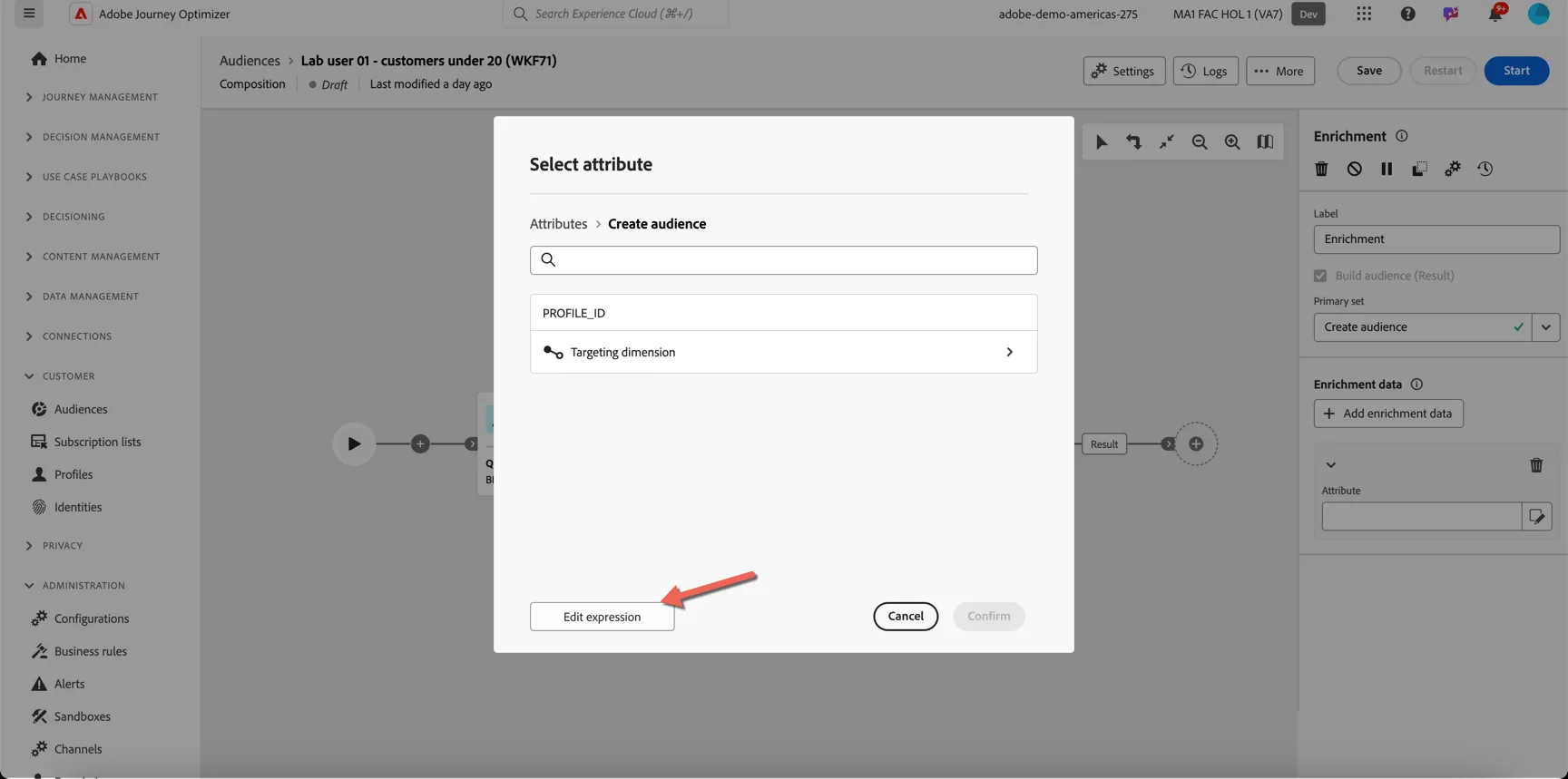Click the attribute search field in dialog

(783, 260)
